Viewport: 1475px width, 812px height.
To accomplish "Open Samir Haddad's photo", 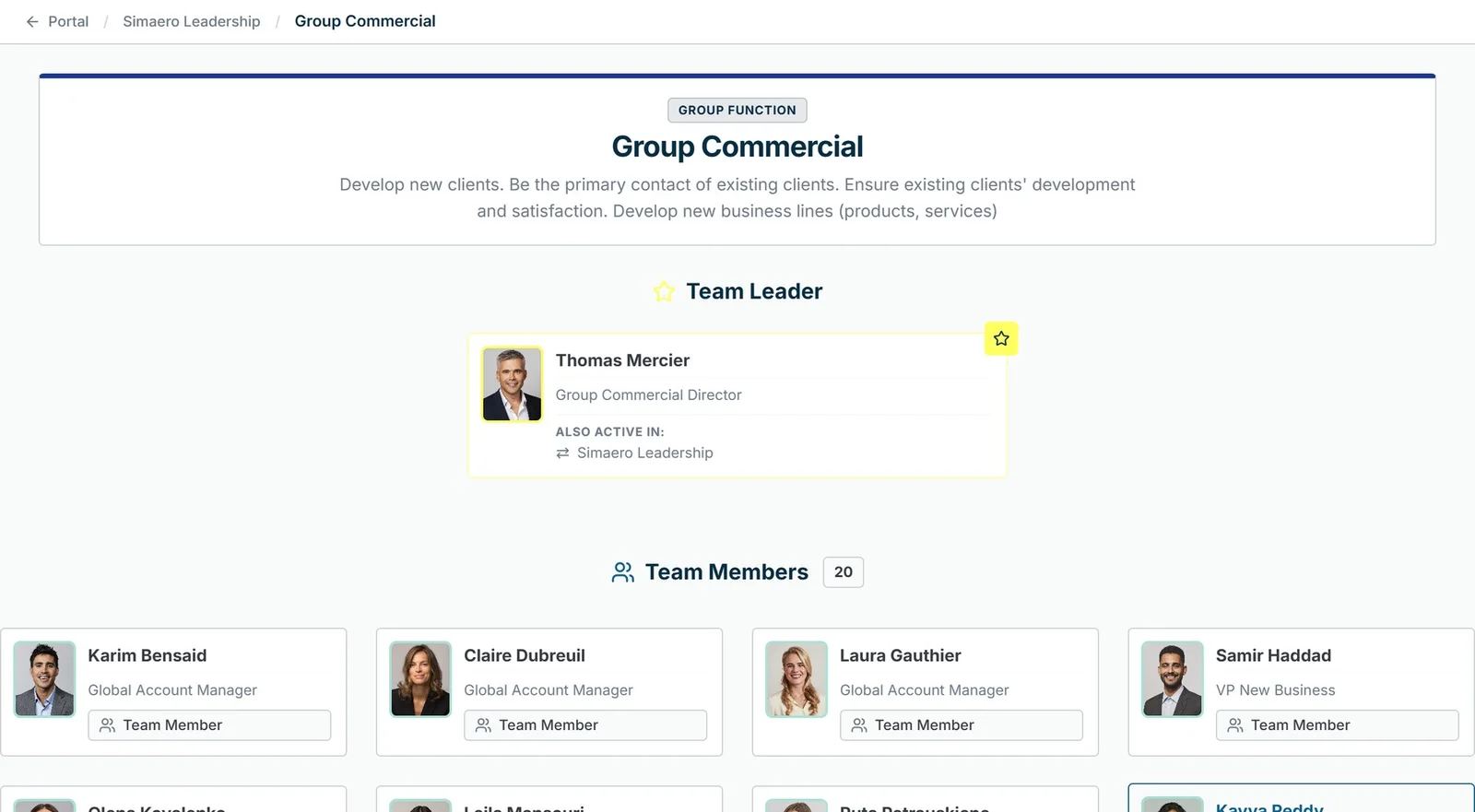I will [1173, 679].
